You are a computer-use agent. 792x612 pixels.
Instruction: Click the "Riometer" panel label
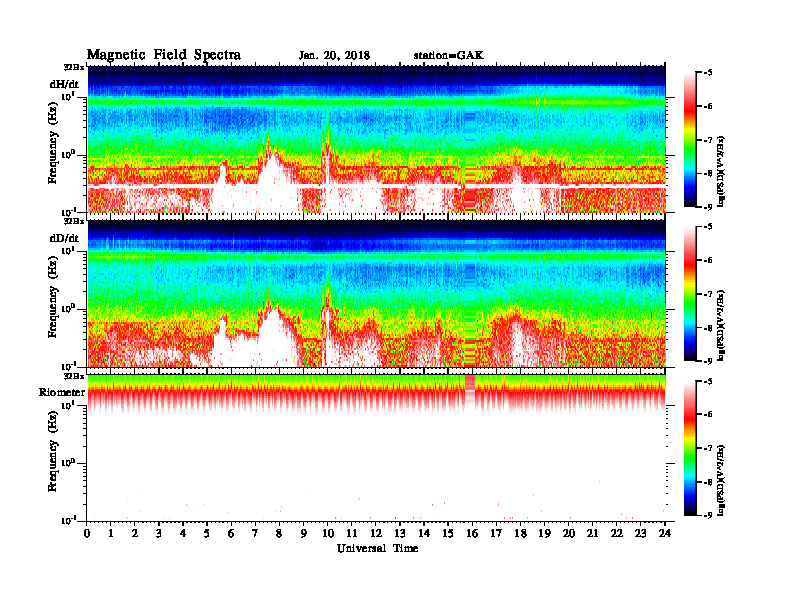pos(62,392)
